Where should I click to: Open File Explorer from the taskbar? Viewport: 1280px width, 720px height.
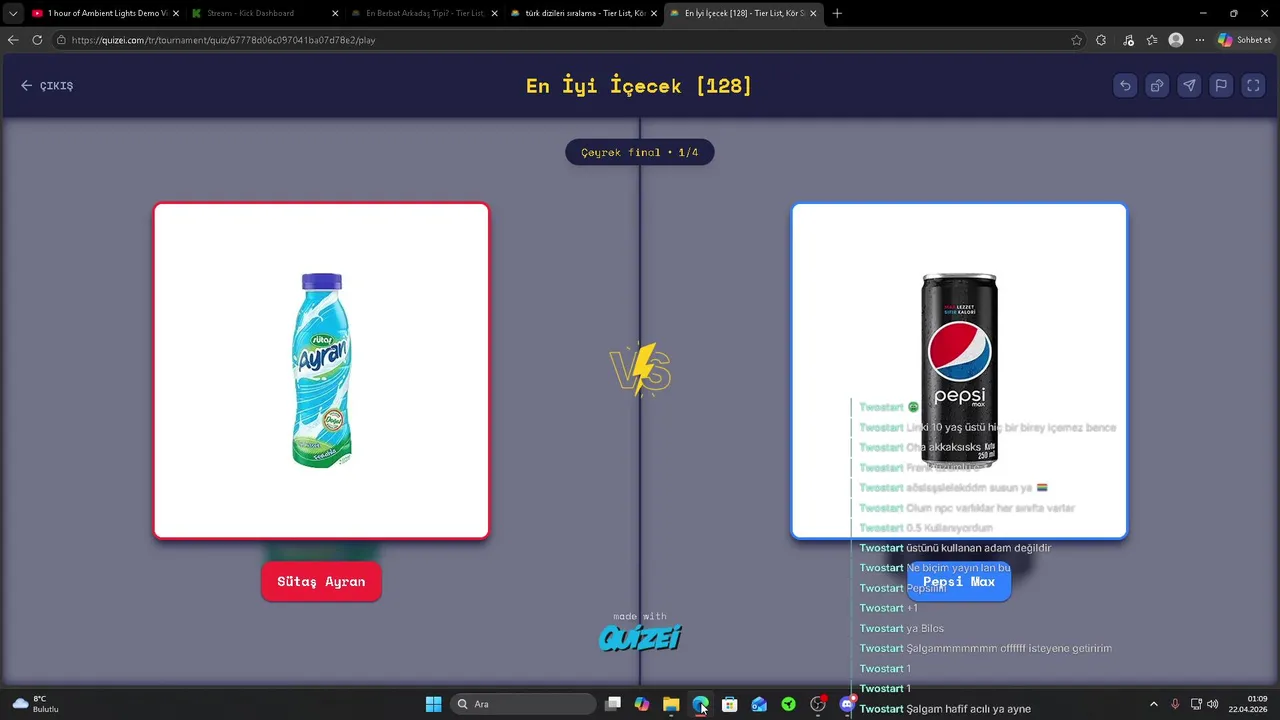click(671, 704)
